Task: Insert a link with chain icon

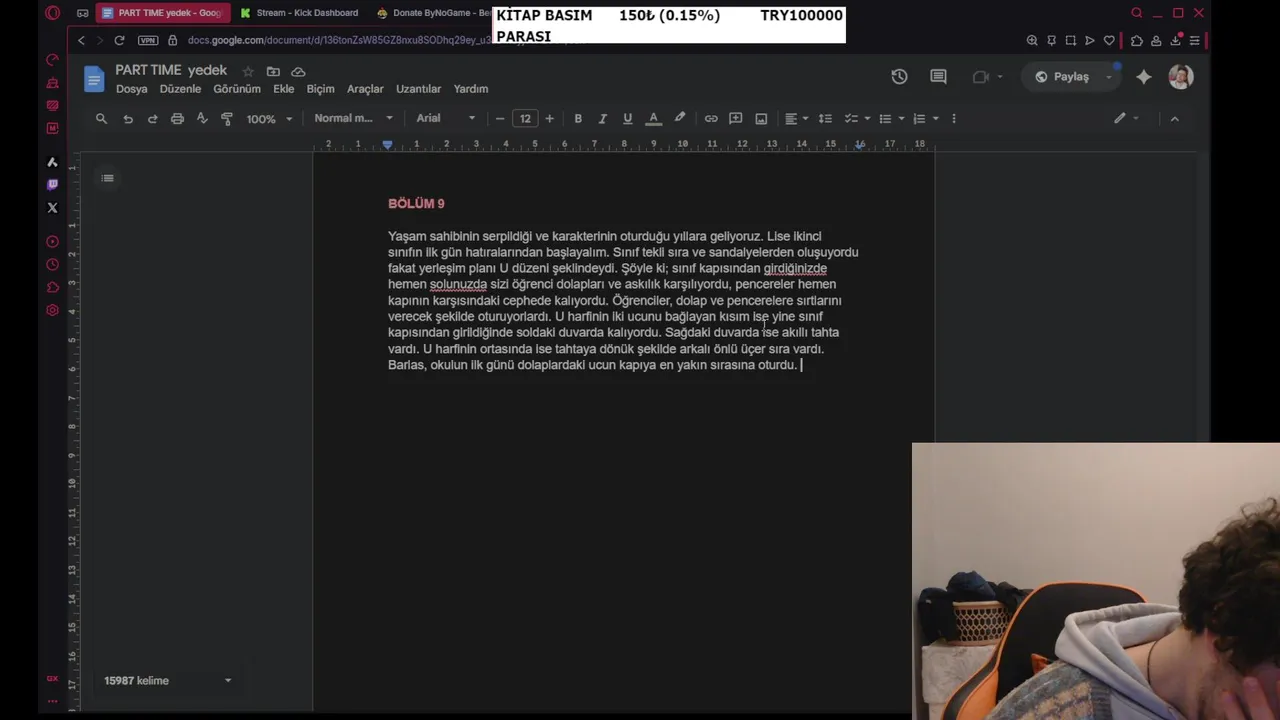Action: tap(711, 118)
